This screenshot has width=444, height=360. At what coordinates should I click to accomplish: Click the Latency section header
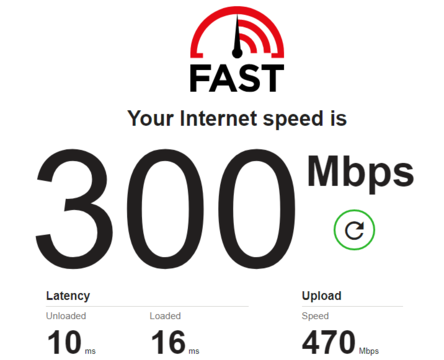tap(68, 296)
